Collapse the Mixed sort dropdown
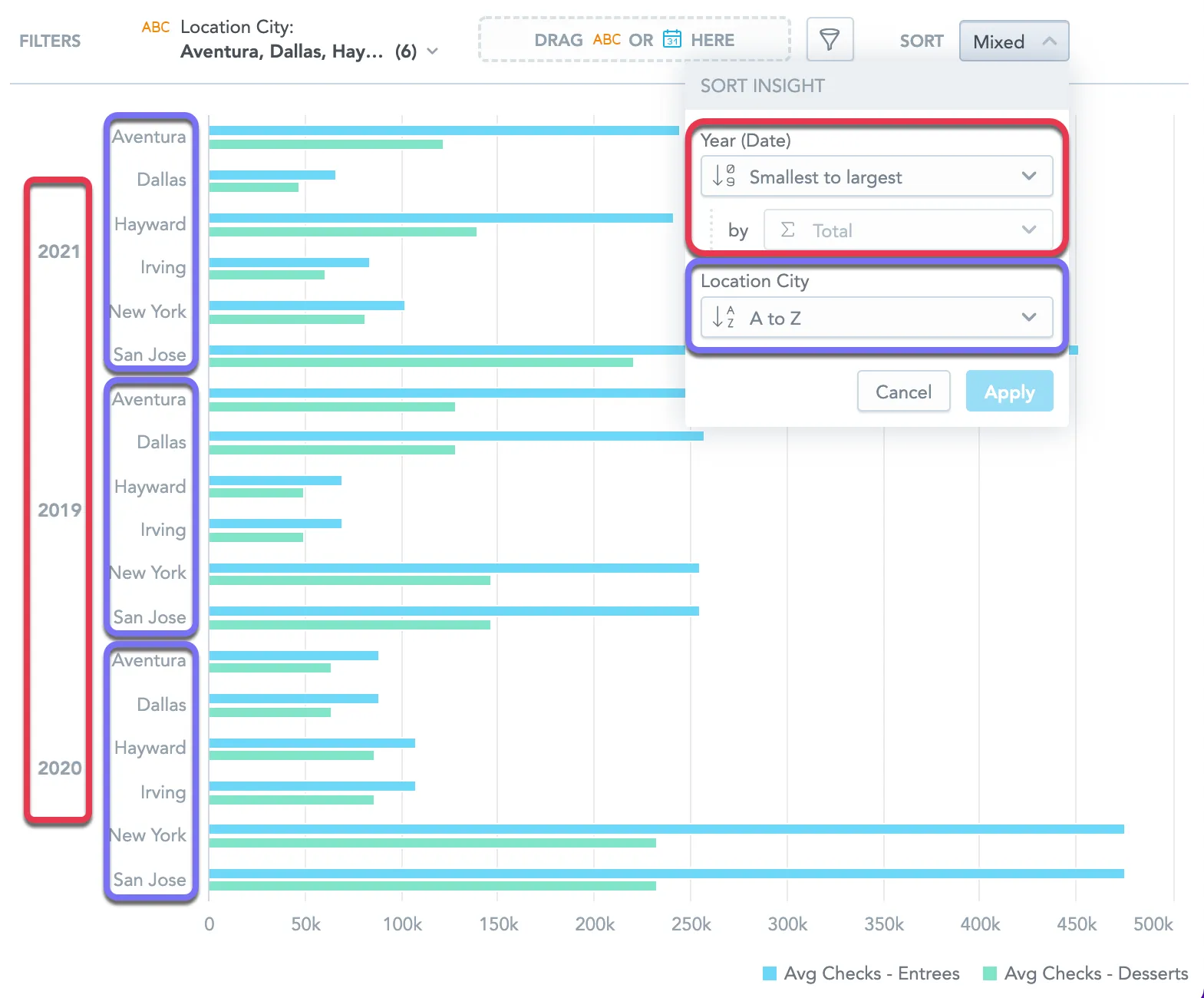The height and width of the screenshot is (998, 1204). click(x=1014, y=41)
